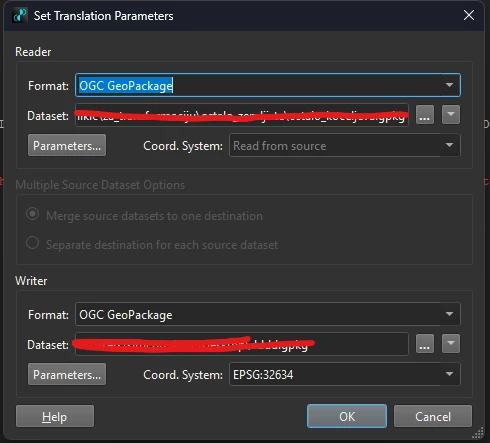Open Writer Parameters button
The image size is (490, 443).
click(67, 374)
